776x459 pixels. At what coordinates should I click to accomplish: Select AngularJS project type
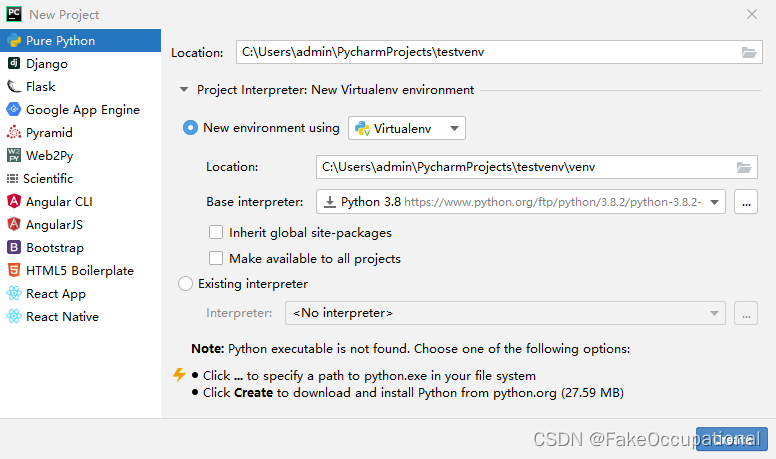(x=80, y=224)
